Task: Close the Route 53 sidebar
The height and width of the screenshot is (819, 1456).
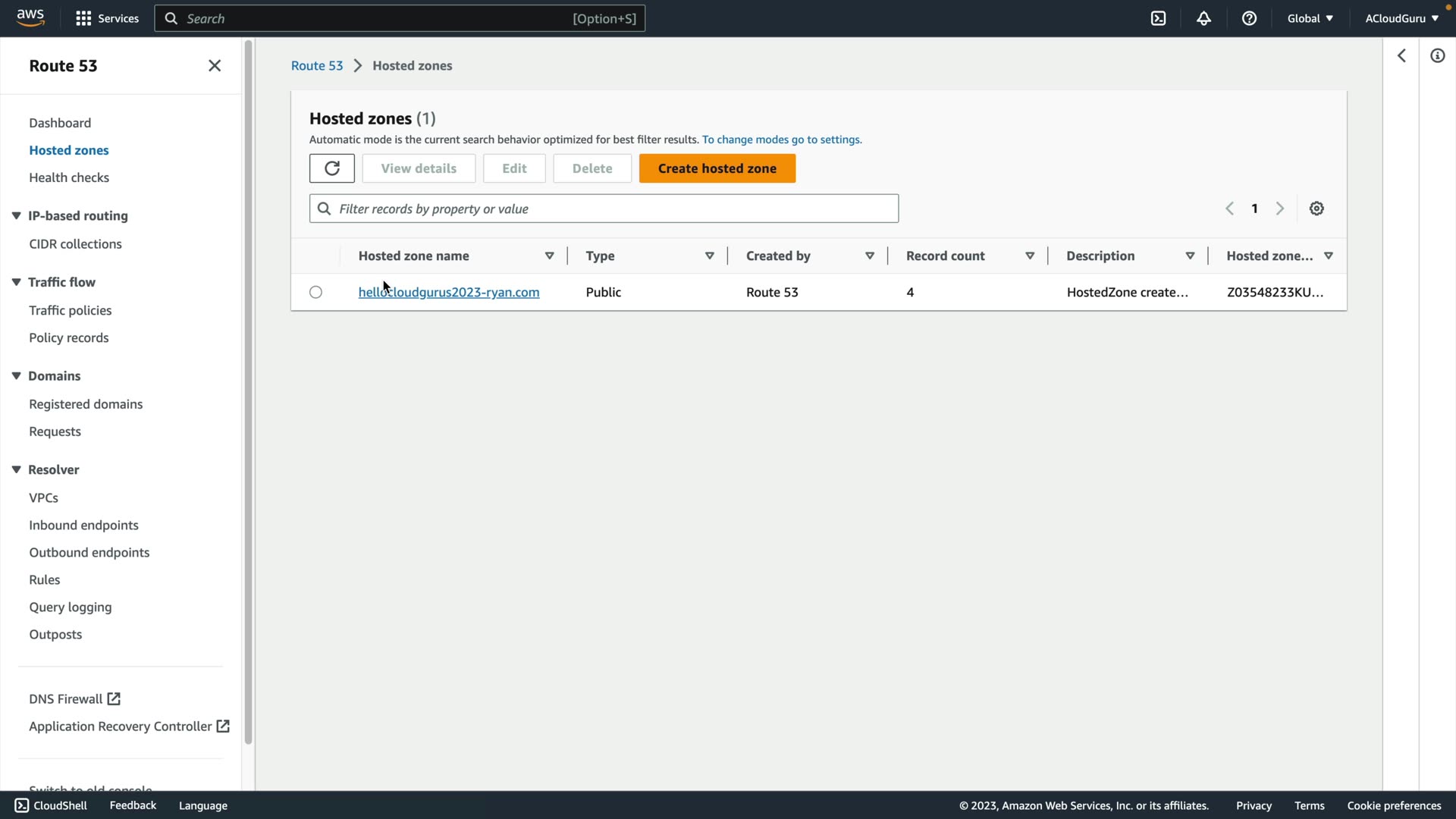Action: (x=215, y=66)
